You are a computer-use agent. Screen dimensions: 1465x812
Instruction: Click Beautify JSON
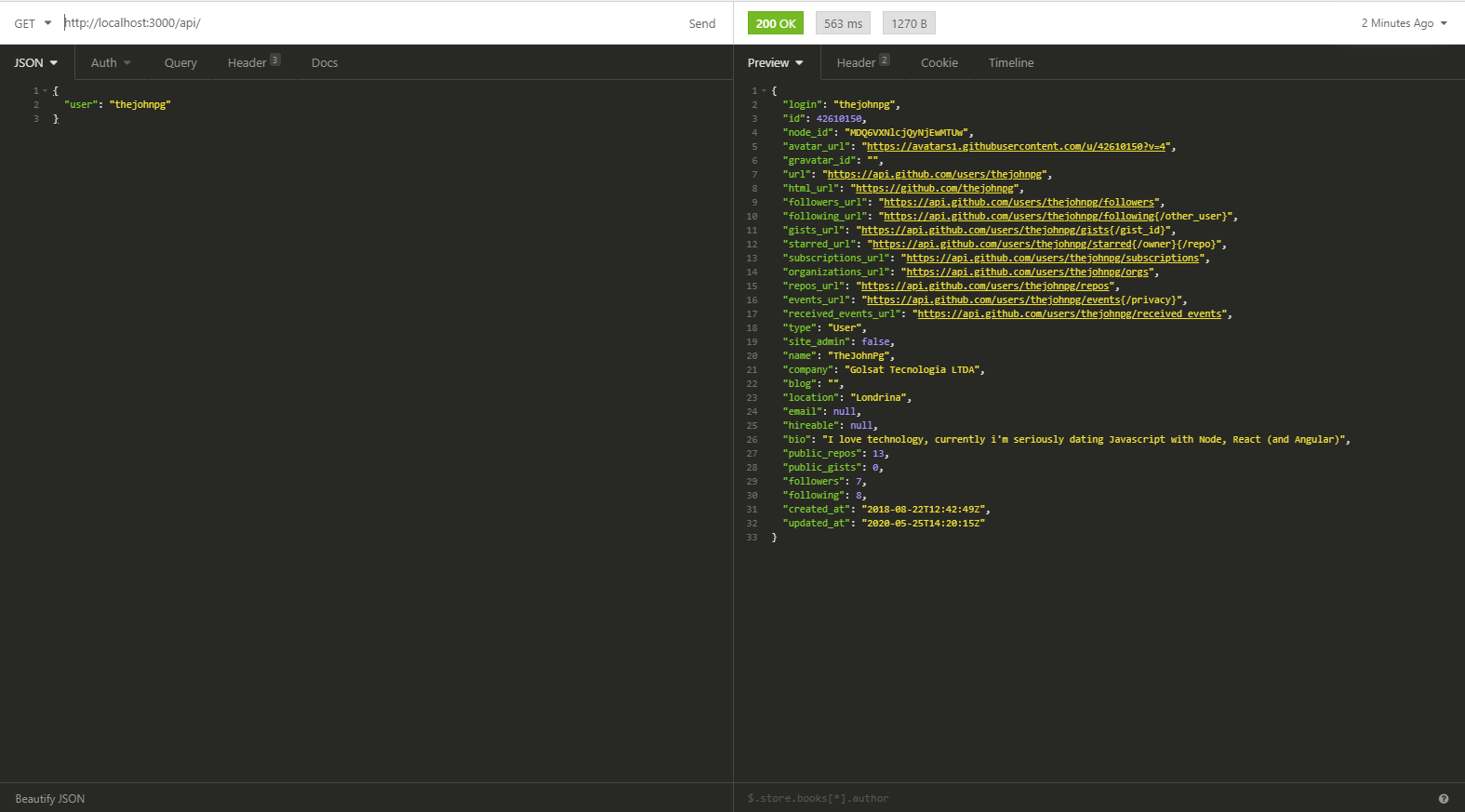pos(50,799)
